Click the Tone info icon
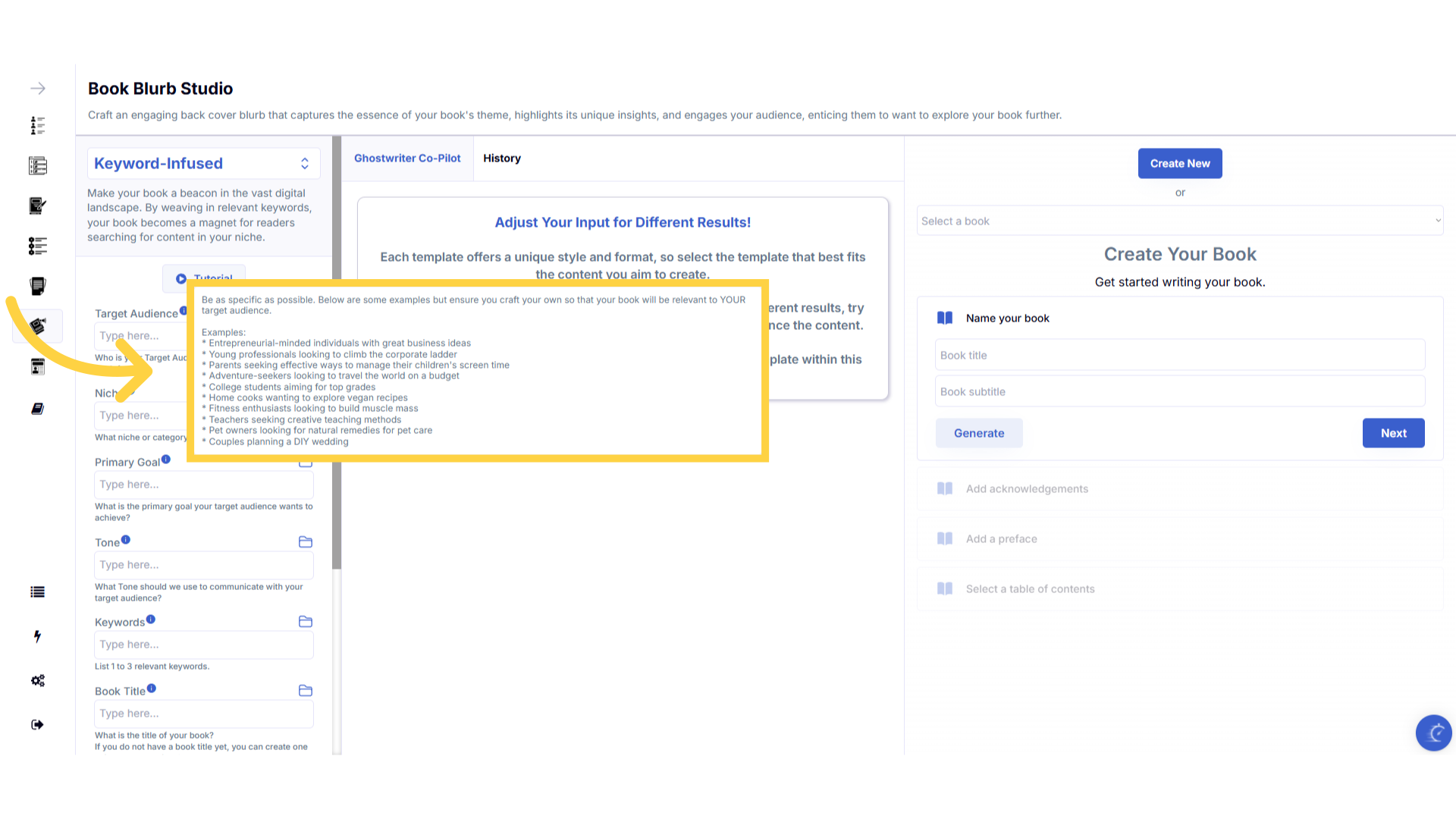Image resolution: width=1456 pixels, height=819 pixels. point(126,540)
